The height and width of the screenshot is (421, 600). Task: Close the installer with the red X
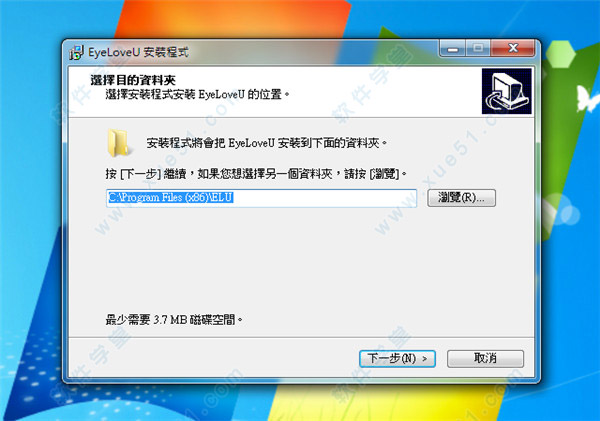coord(513,49)
